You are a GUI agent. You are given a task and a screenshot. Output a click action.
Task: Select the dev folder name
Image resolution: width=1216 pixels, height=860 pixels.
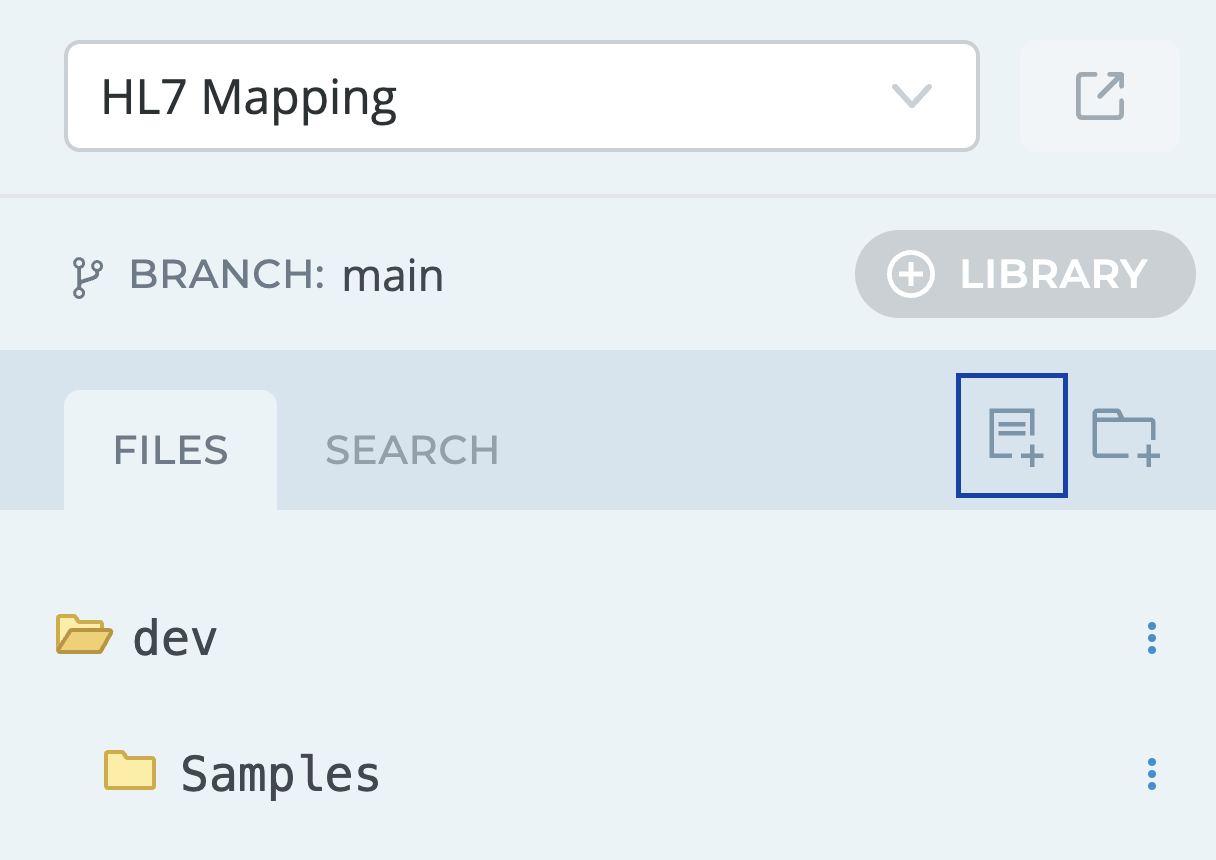pyautogui.click(x=175, y=637)
